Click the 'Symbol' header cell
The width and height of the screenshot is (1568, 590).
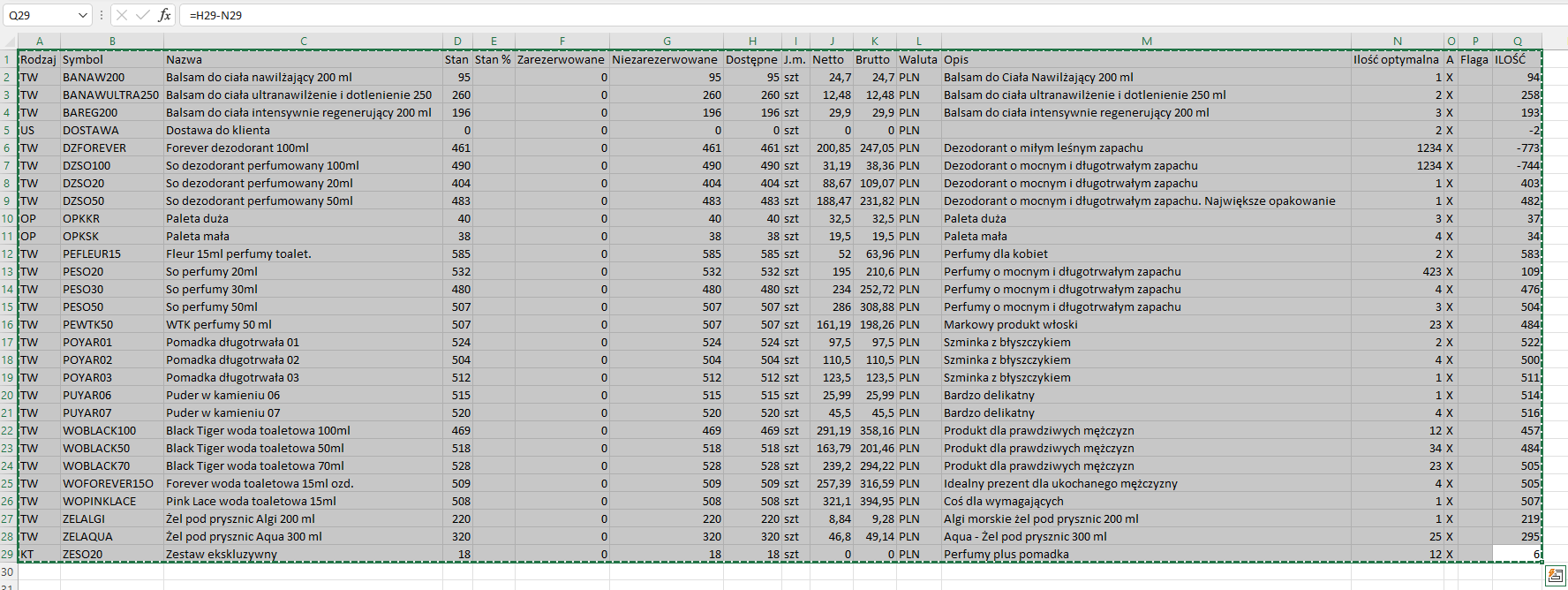(x=112, y=59)
